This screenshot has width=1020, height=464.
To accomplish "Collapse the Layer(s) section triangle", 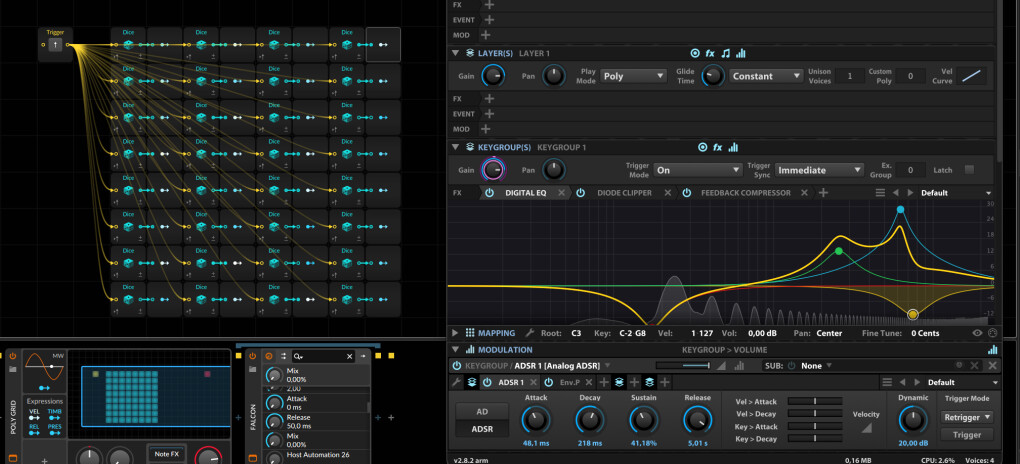I will [456, 52].
